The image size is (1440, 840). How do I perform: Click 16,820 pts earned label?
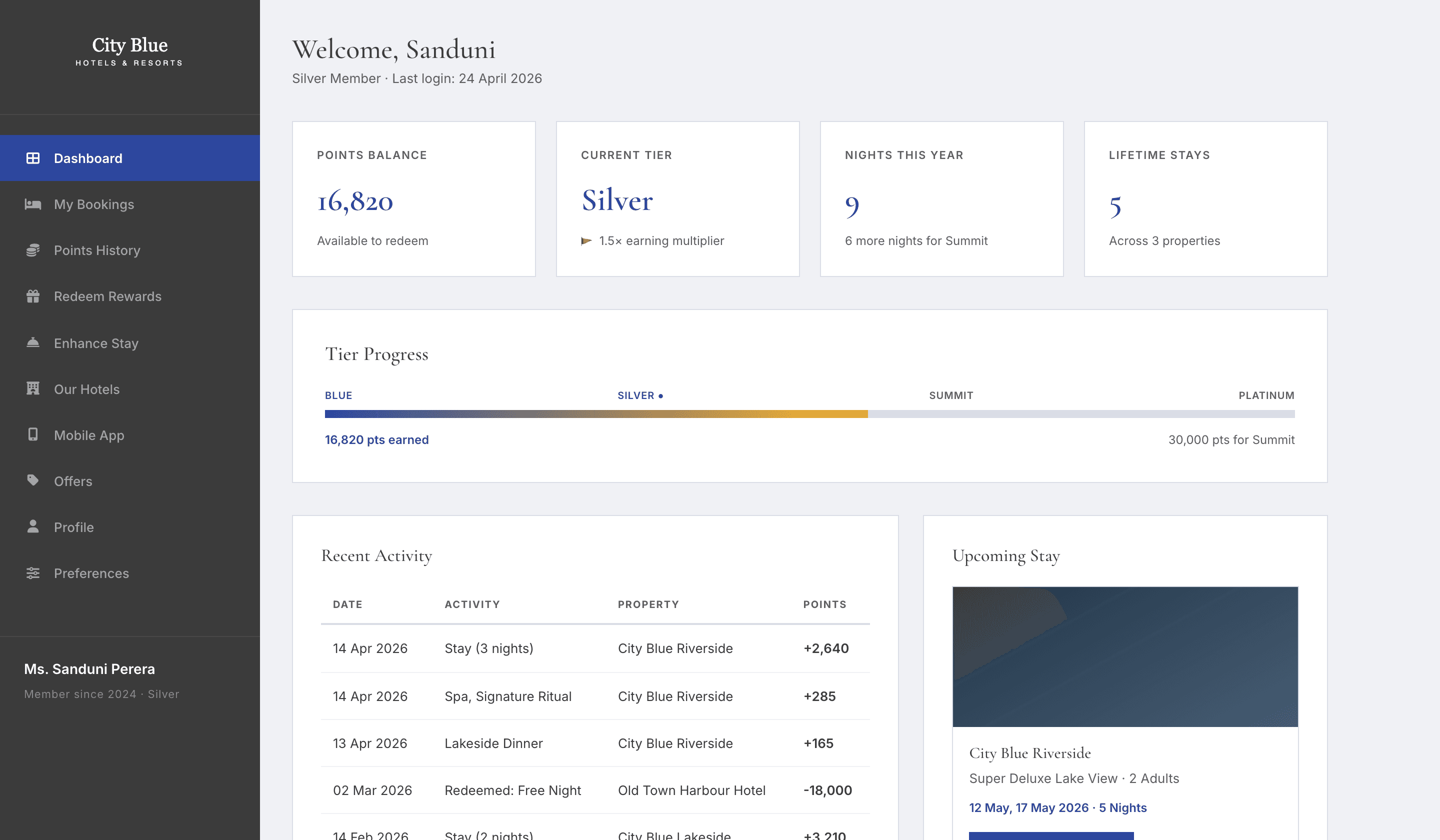376,440
